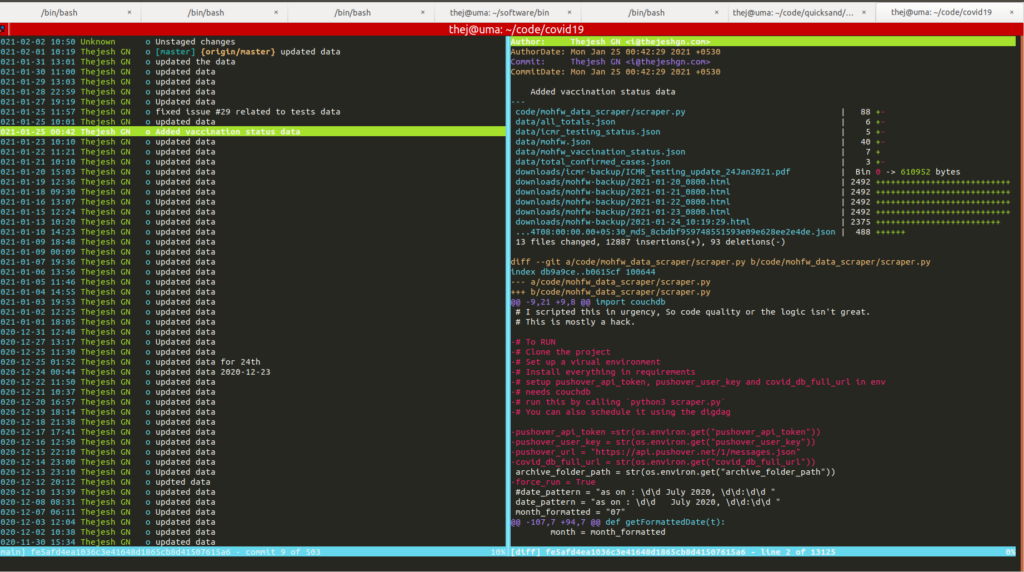Select the commit dated 12-07 06:11
Screen dimensions: 1024x572
pos(253,512)
